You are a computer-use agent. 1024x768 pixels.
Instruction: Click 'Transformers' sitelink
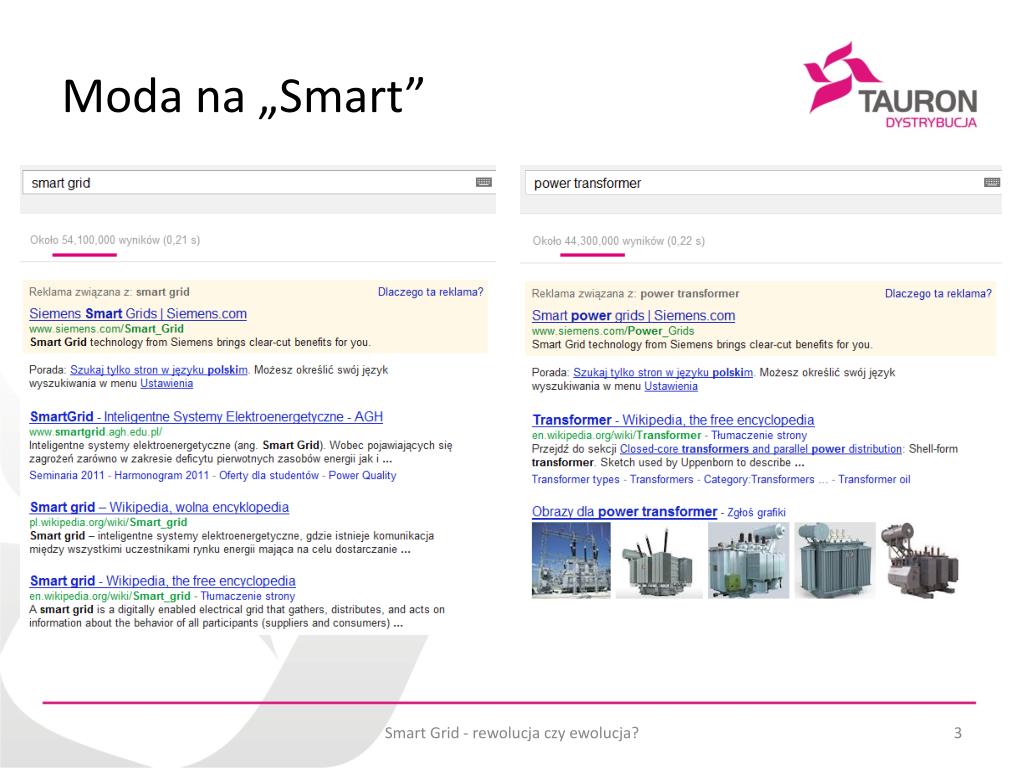coord(662,479)
